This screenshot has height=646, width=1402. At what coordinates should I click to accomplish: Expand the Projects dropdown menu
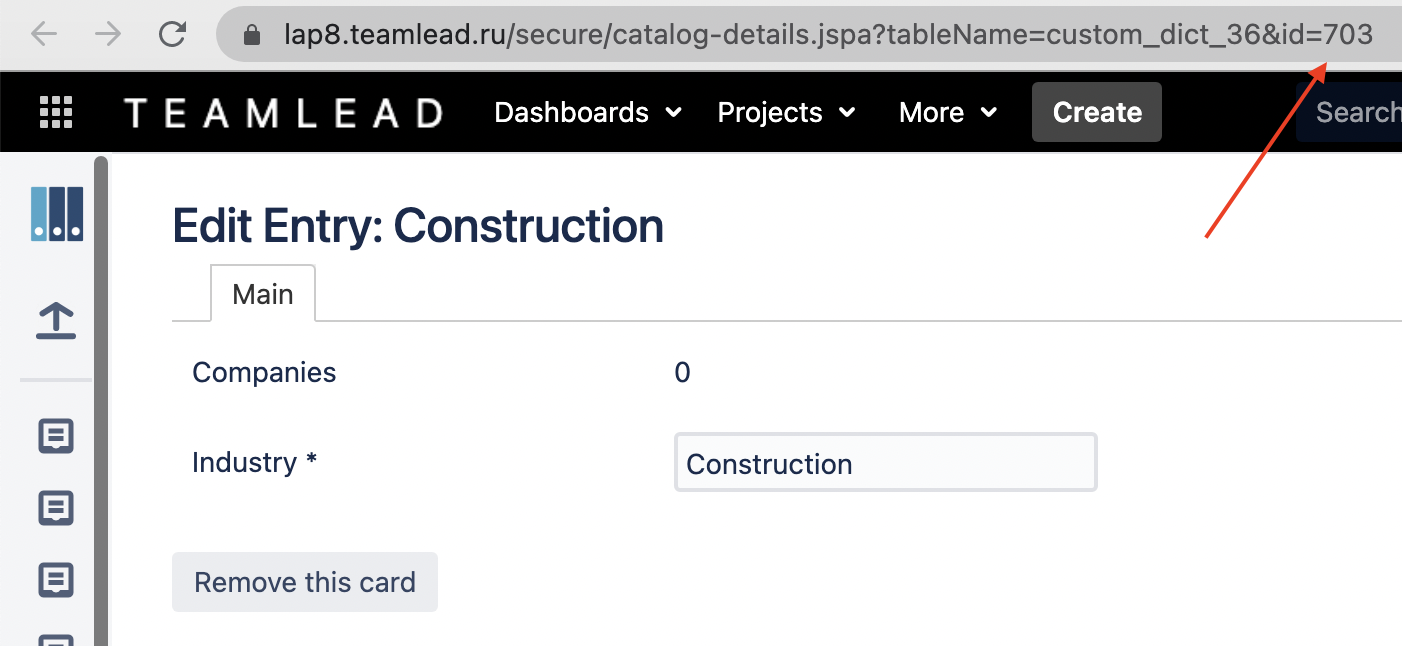tap(786, 112)
